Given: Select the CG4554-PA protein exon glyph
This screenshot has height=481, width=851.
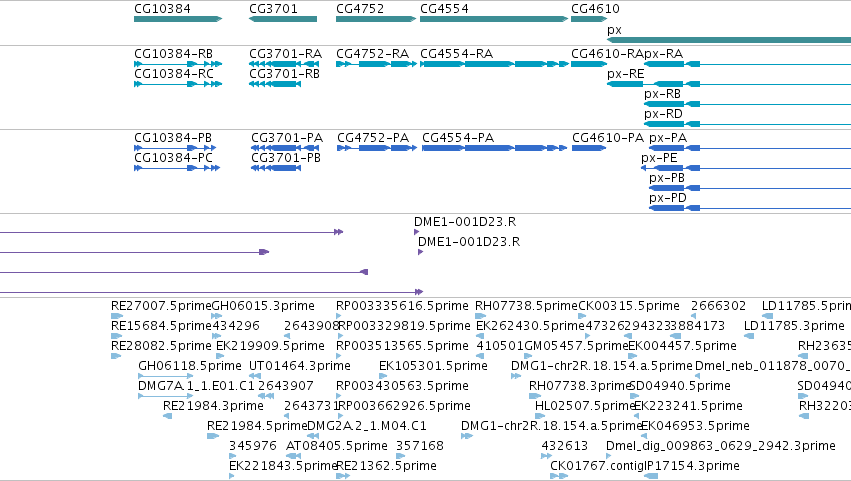Looking at the screenshot, I should (x=494, y=148).
